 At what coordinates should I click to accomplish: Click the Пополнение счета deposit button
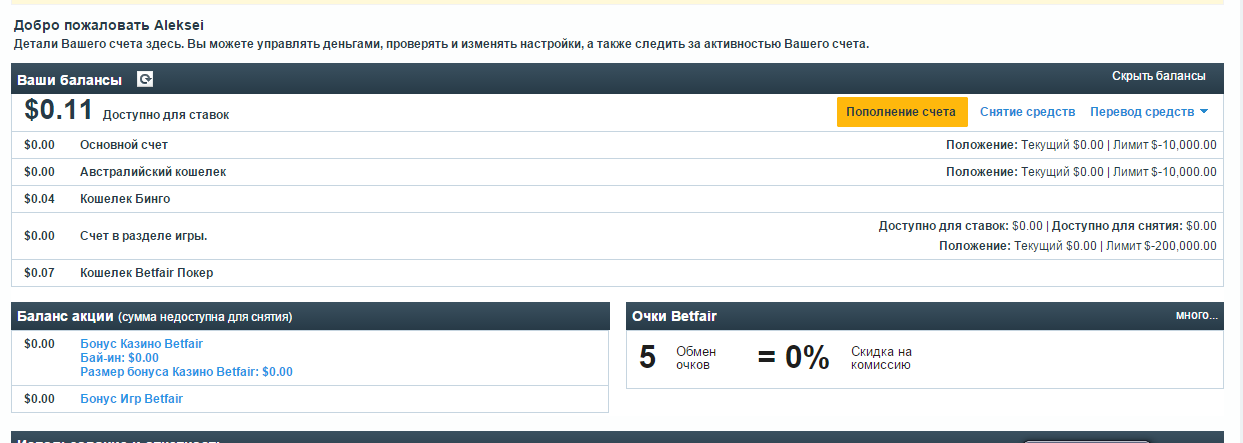tap(902, 112)
